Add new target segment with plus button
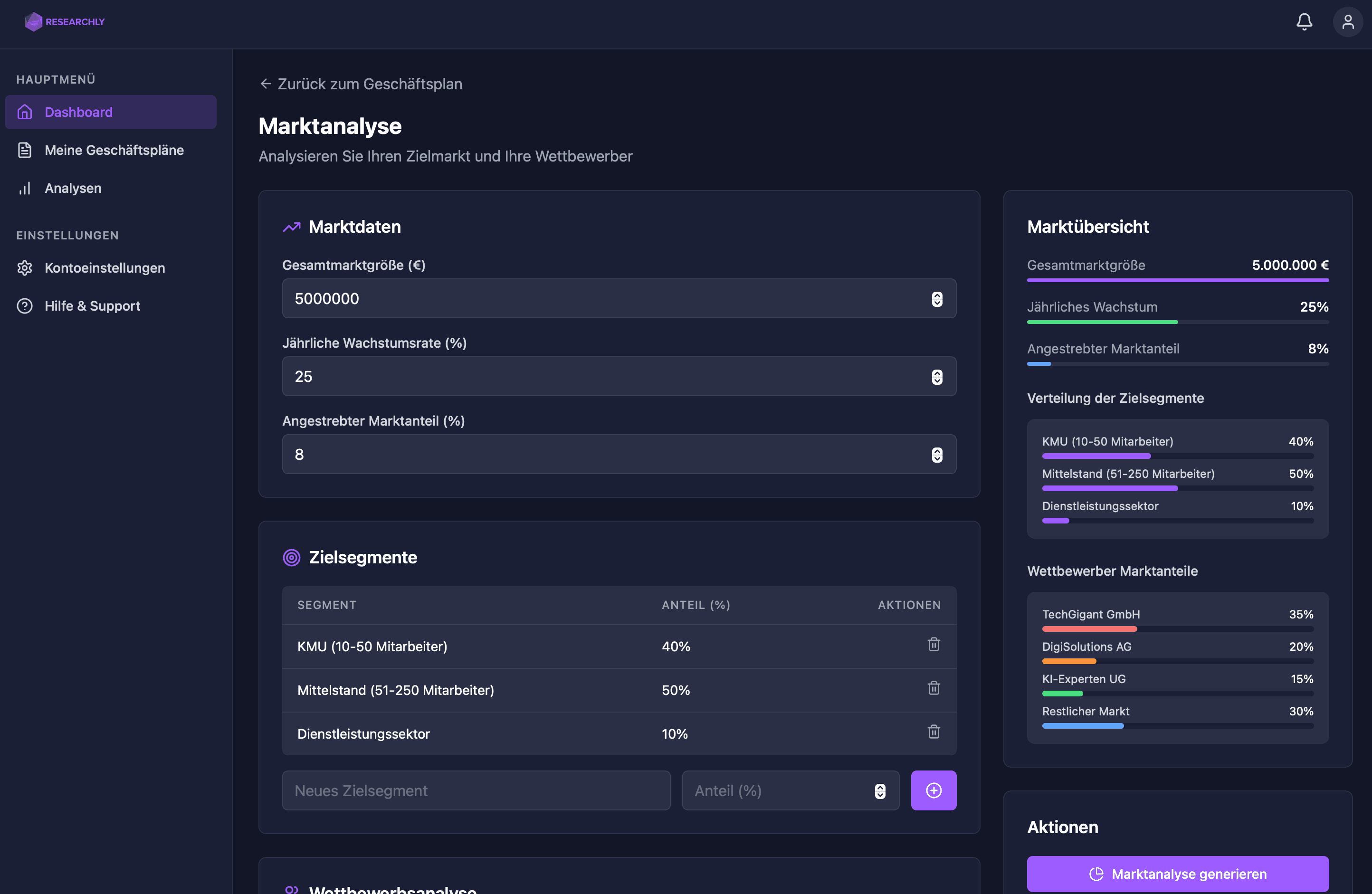 934,790
